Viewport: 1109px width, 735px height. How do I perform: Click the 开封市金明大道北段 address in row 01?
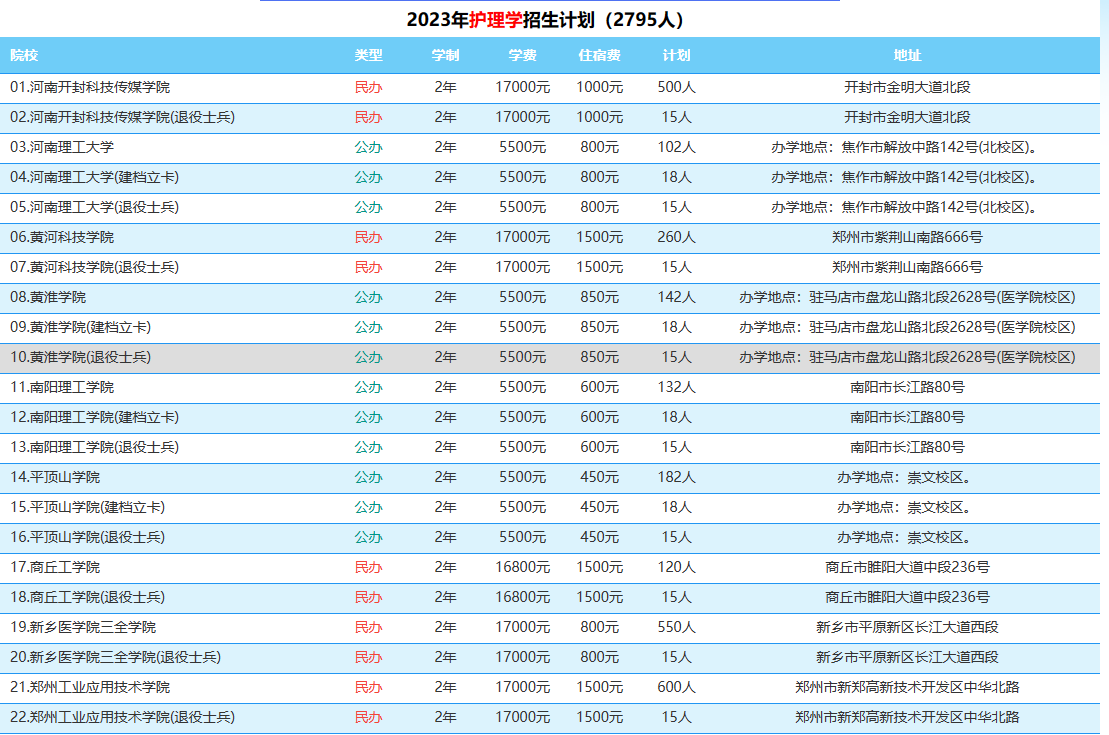[x=907, y=87]
